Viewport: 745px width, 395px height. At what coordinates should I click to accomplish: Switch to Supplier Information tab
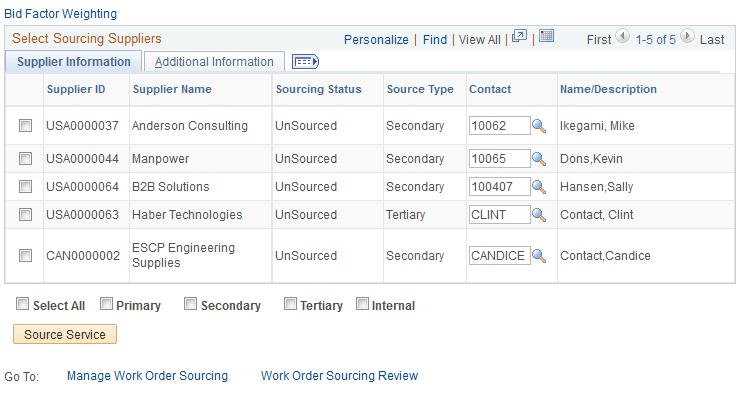pos(74,62)
